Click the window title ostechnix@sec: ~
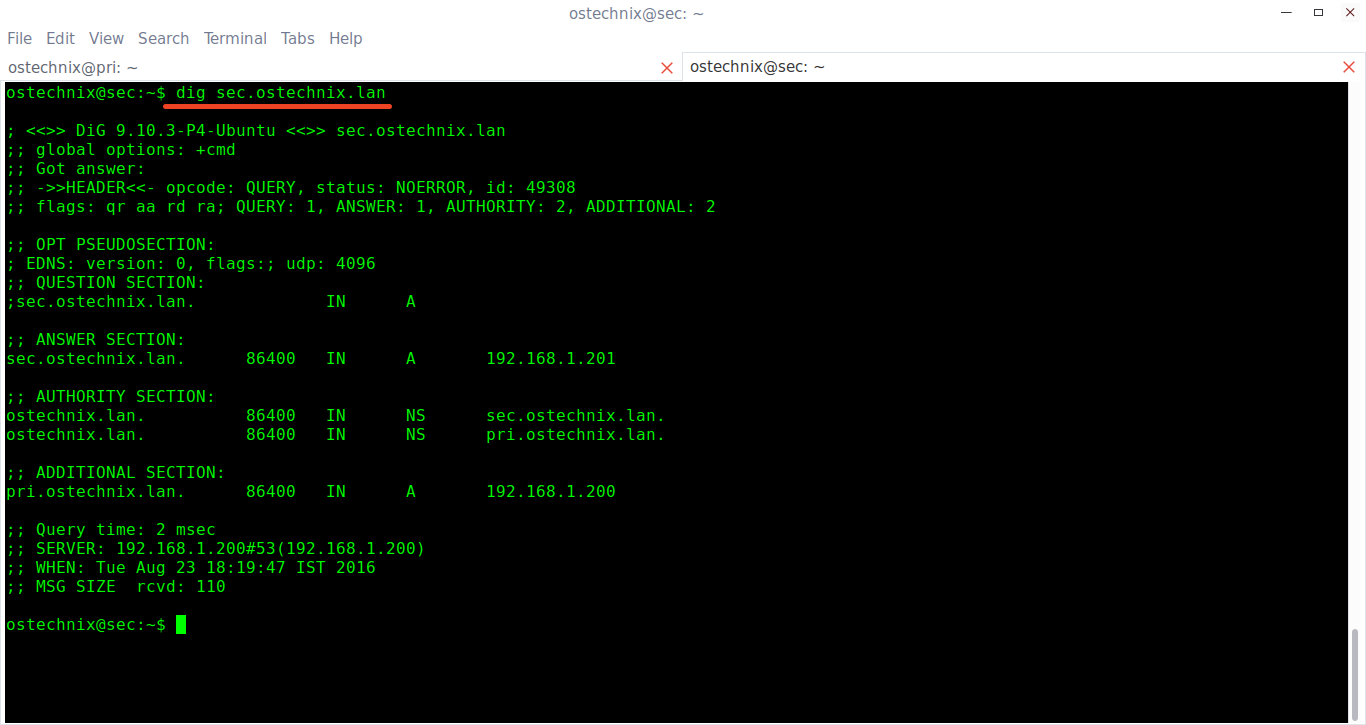 pos(636,13)
